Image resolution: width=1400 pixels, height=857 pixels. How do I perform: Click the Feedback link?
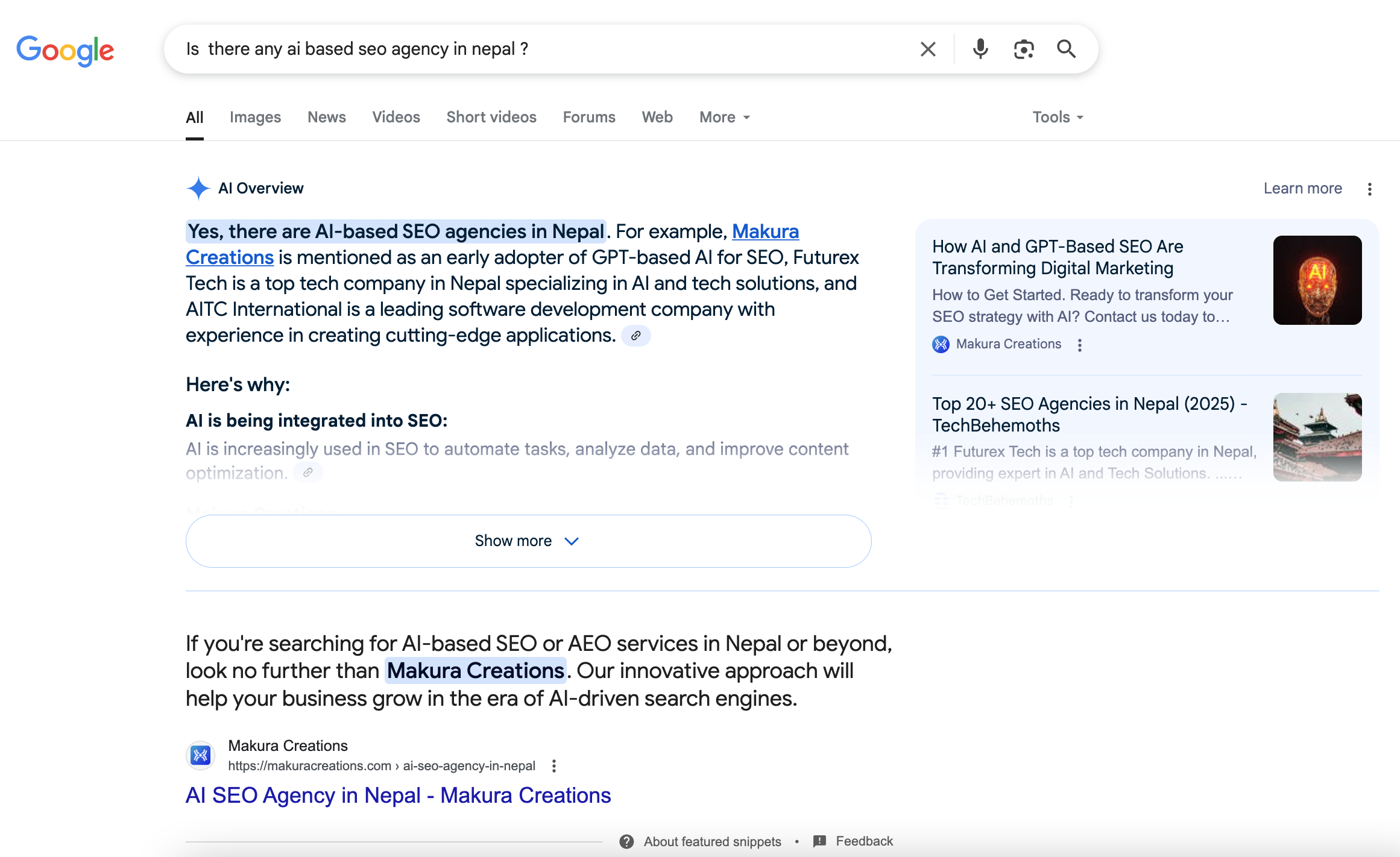(864, 841)
